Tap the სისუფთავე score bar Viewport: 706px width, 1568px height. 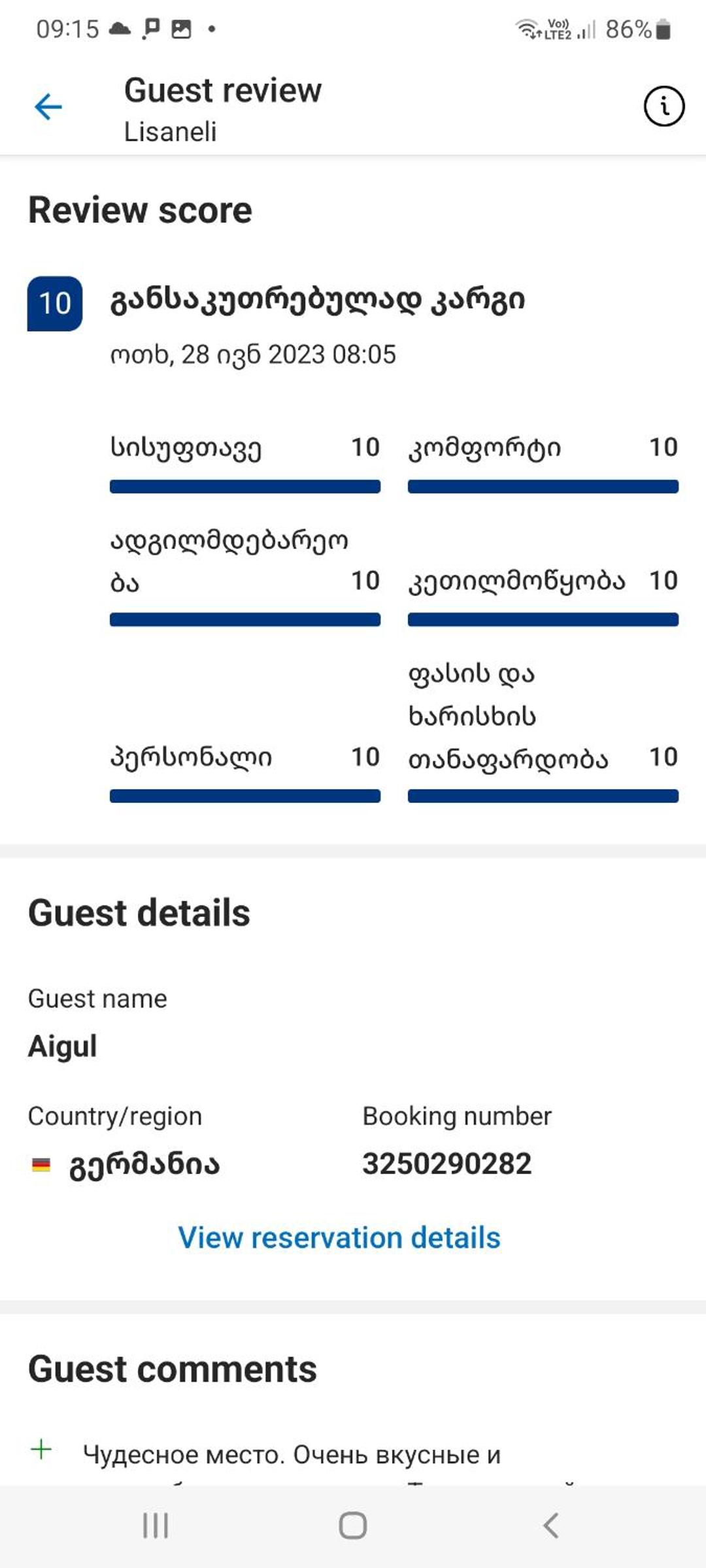[x=245, y=487]
